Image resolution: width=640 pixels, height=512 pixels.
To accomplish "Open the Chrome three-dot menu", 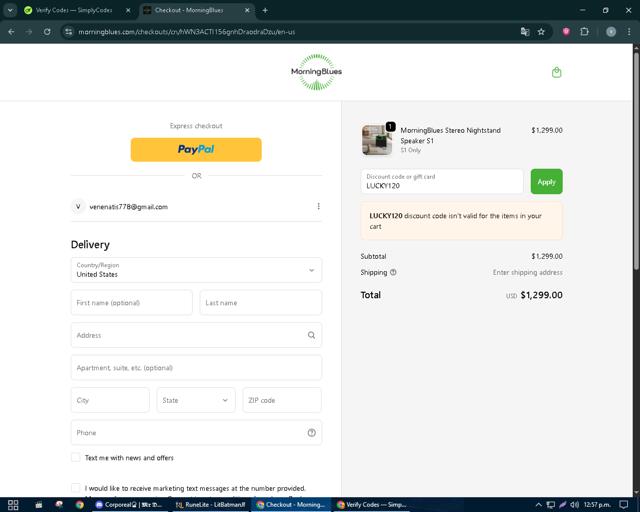I will click(x=629, y=32).
